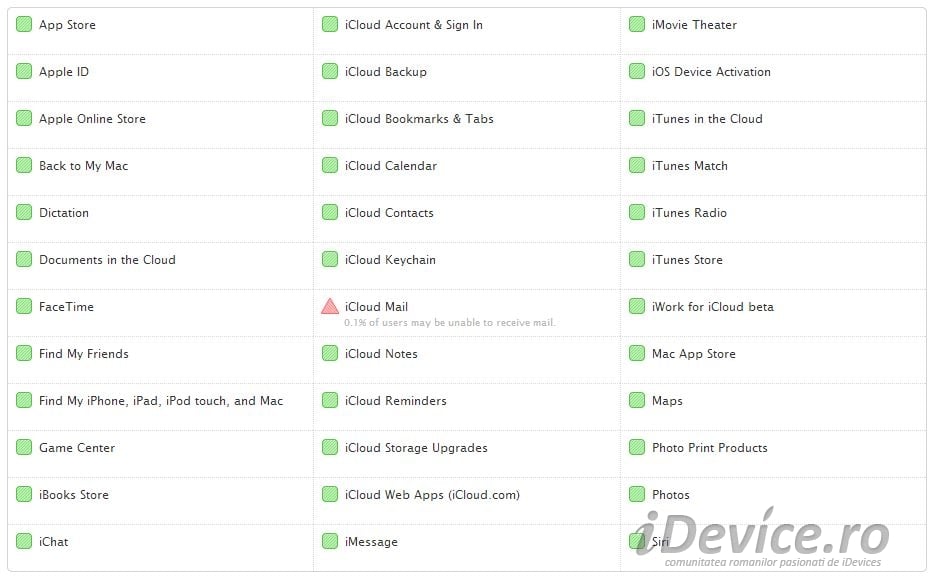Click the FaceTime service name
The height and width of the screenshot is (577, 932).
click(x=66, y=307)
